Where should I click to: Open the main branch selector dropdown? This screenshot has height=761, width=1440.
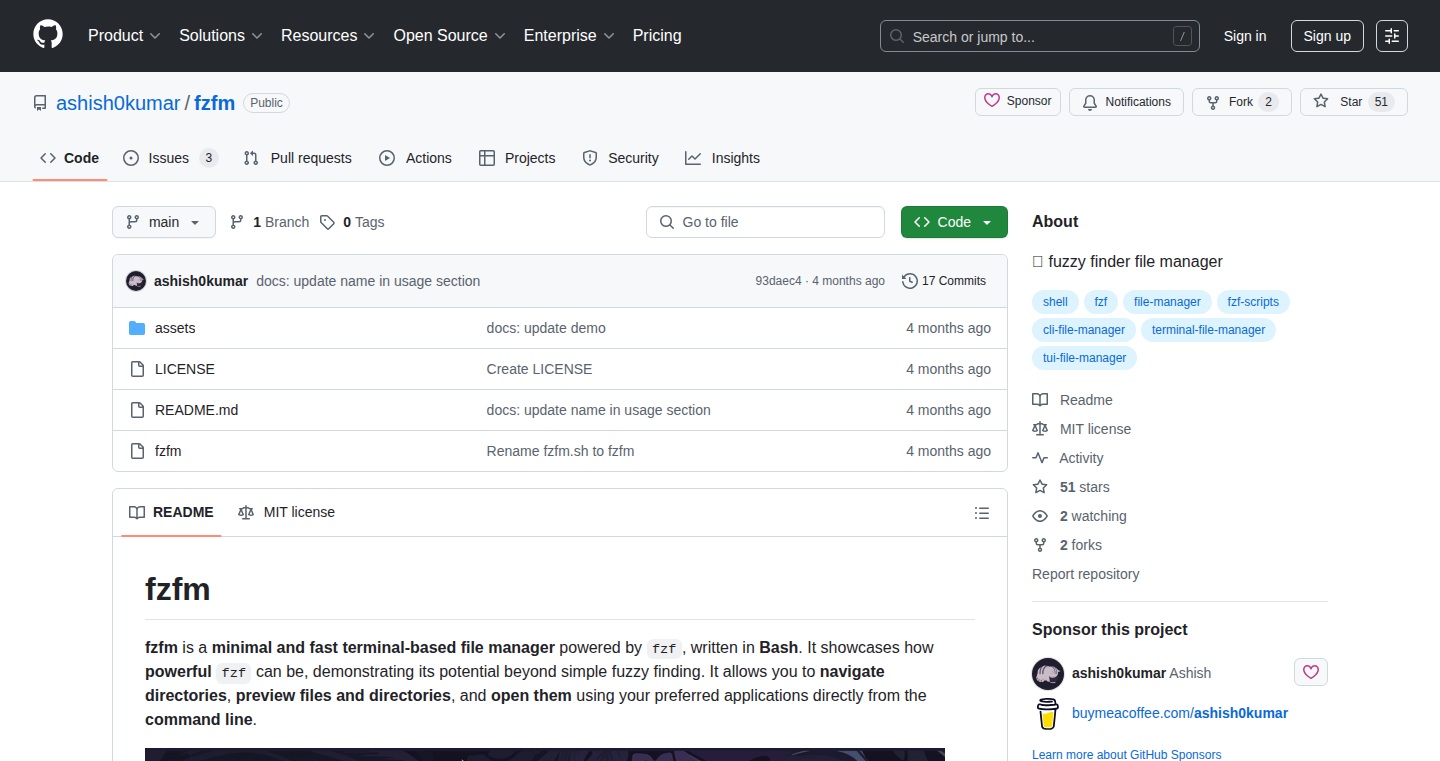coord(164,222)
